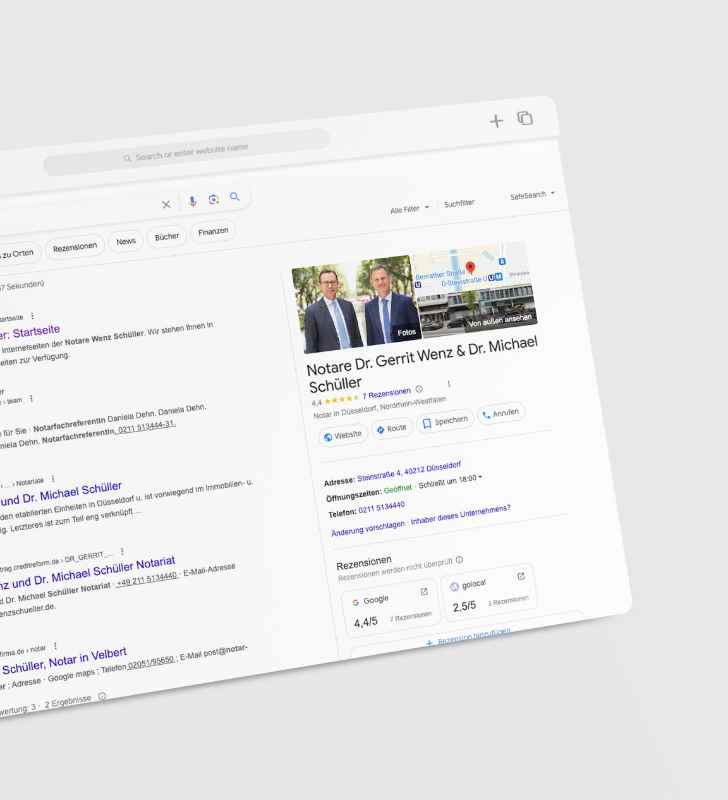The height and width of the screenshot is (800, 728).
Task: Select the 'zu Orten' filter chip
Action: pos(17,254)
